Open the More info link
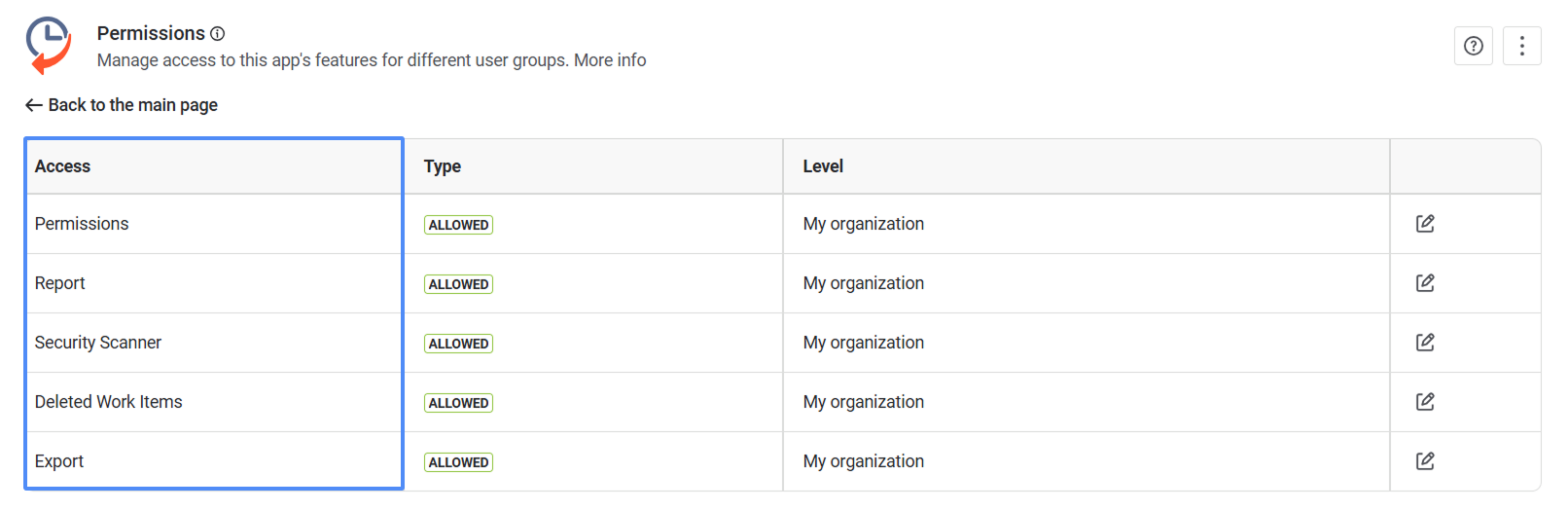The image size is (1568, 511). point(610,60)
